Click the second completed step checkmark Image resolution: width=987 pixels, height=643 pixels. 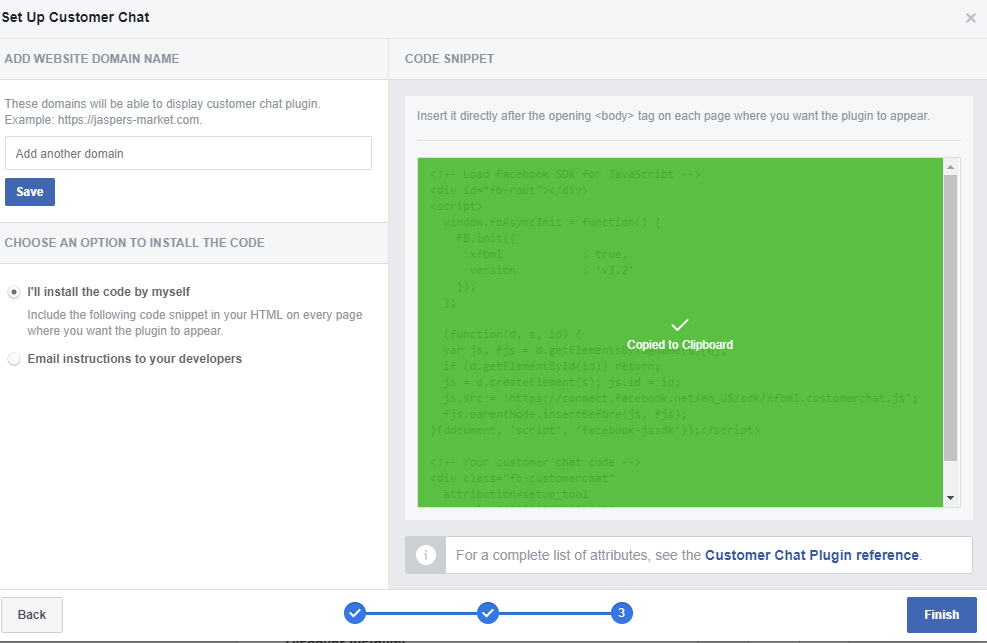click(487, 613)
